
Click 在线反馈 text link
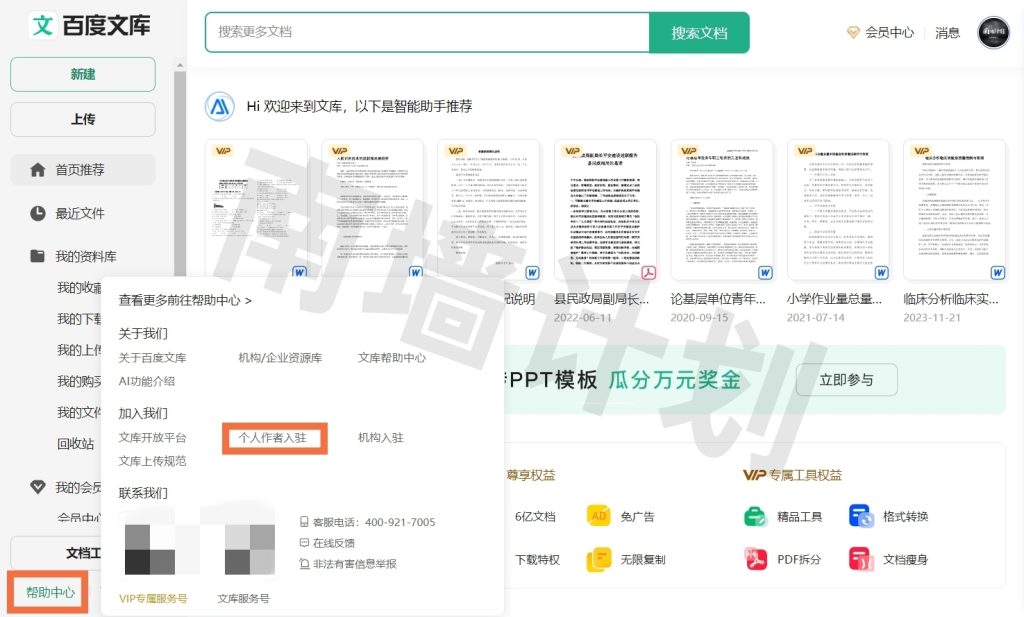click(x=334, y=543)
